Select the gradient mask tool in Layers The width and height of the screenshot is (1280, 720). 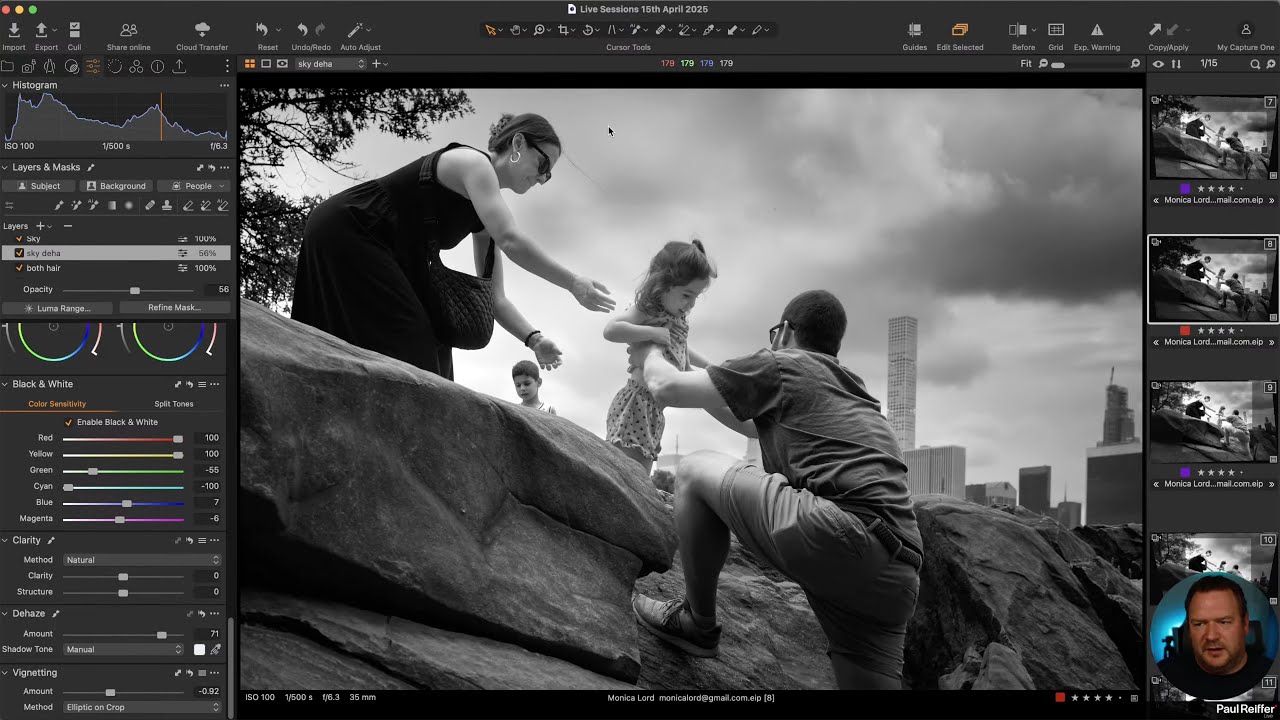point(112,206)
